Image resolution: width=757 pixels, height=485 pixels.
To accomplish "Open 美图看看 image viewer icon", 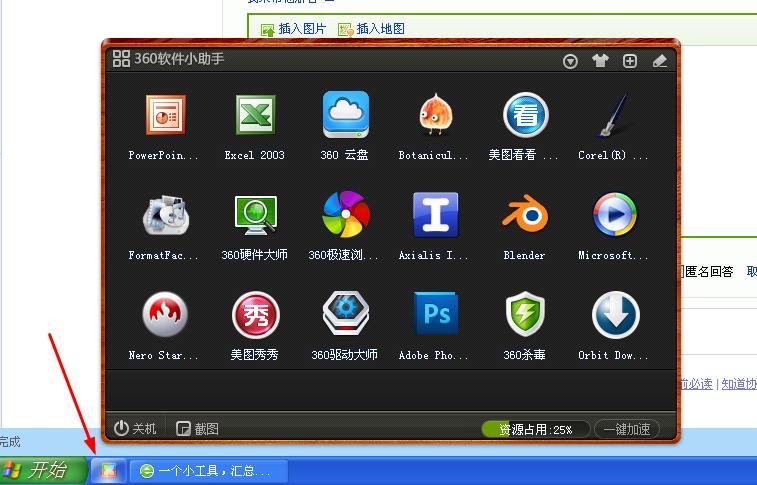I will pos(525,115).
